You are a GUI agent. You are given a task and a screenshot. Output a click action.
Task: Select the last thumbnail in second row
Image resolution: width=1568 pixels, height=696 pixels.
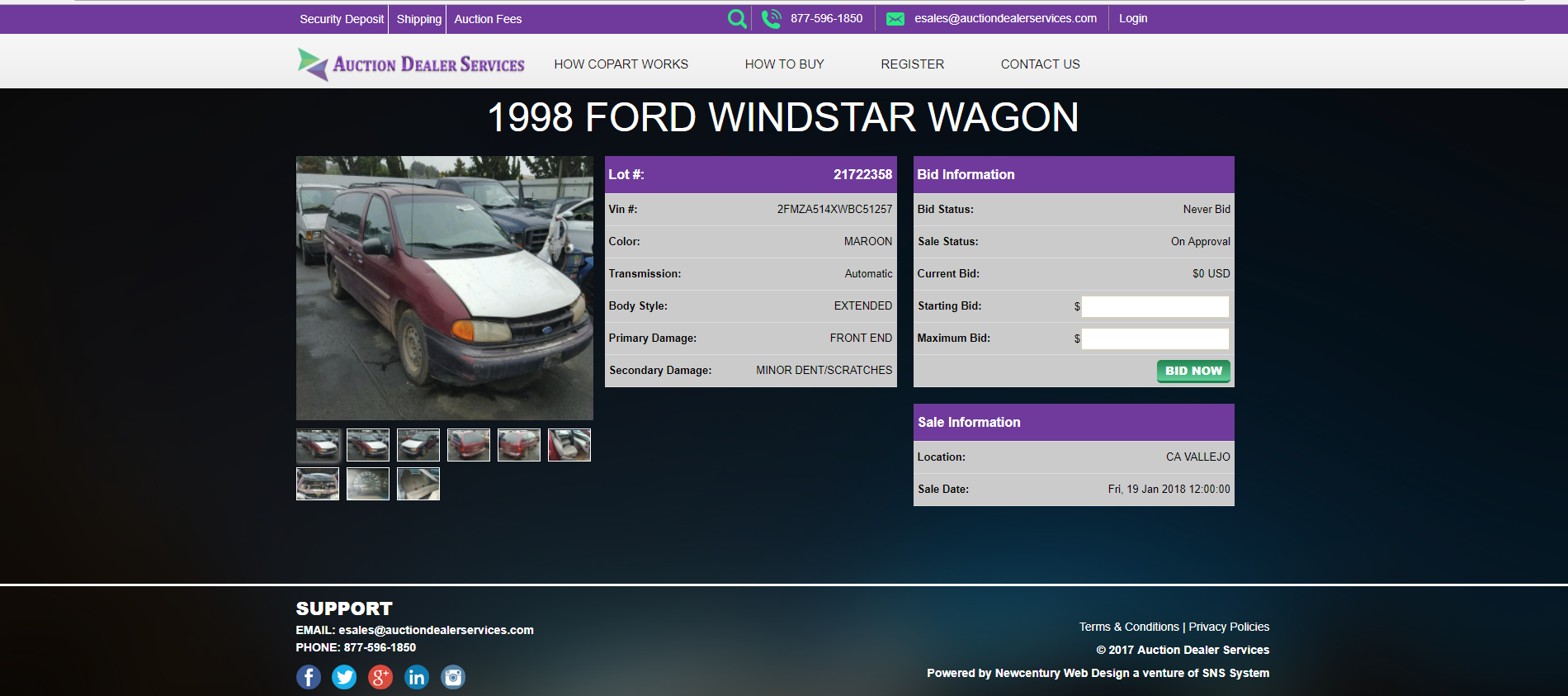418,484
